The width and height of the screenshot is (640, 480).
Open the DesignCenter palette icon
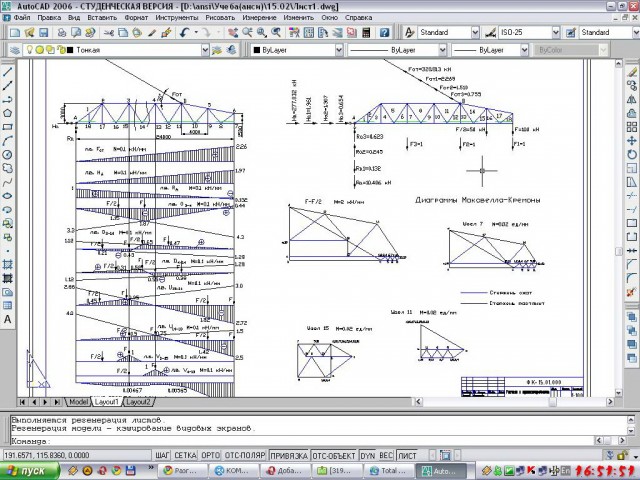point(309,33)
